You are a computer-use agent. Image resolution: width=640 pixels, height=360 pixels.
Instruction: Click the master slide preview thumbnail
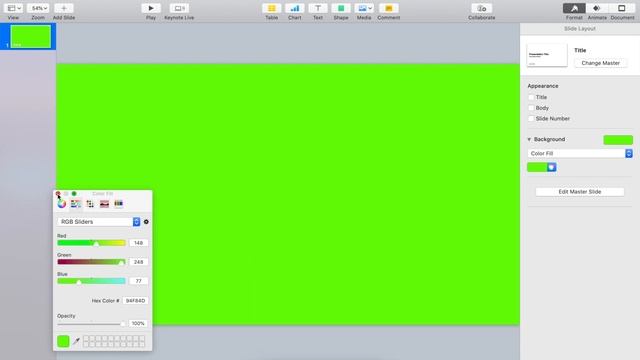click(x=547, y=55)
